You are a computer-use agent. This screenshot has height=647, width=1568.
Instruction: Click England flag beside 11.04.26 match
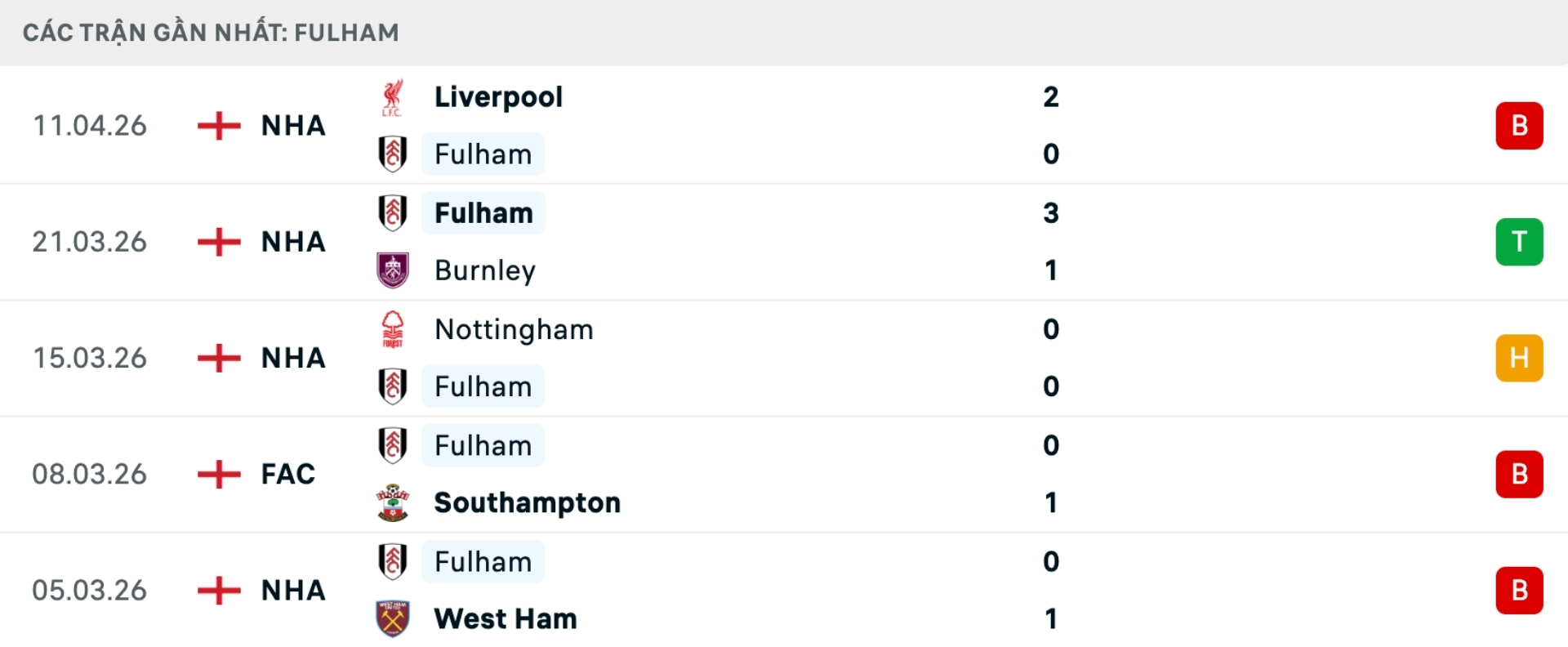219,126
